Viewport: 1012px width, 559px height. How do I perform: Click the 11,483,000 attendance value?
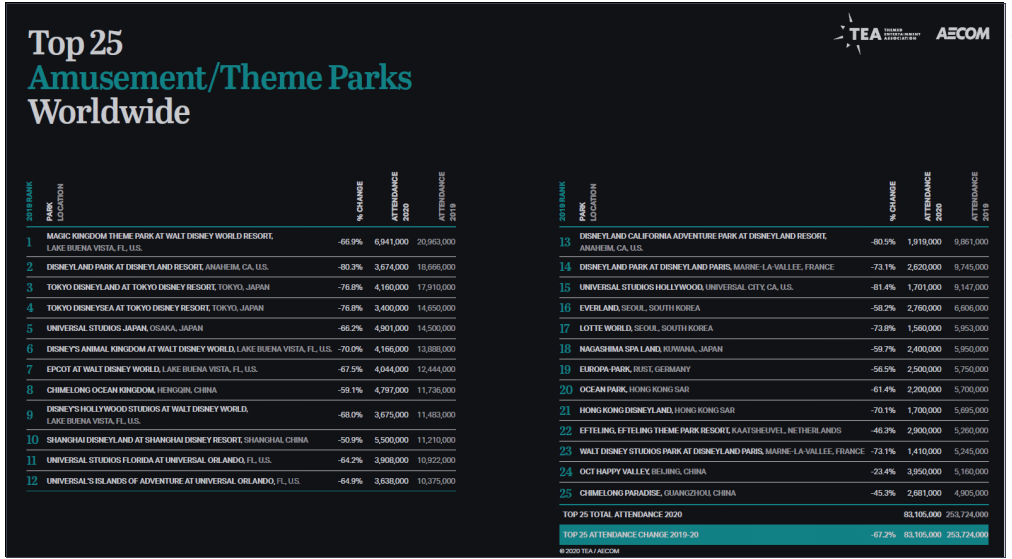coord(436,414)
